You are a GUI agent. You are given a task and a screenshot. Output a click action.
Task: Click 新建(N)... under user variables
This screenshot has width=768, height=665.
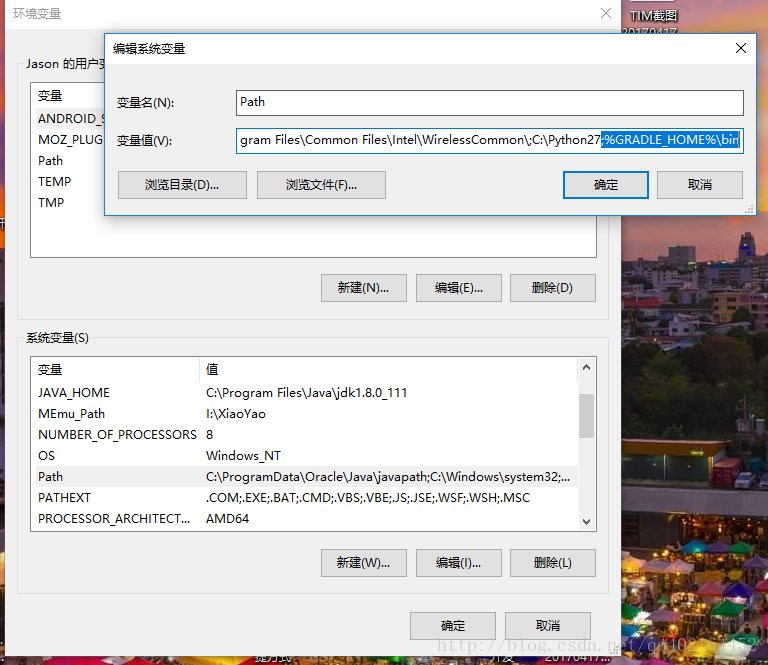pyautogui.click(x=363, y=288)
